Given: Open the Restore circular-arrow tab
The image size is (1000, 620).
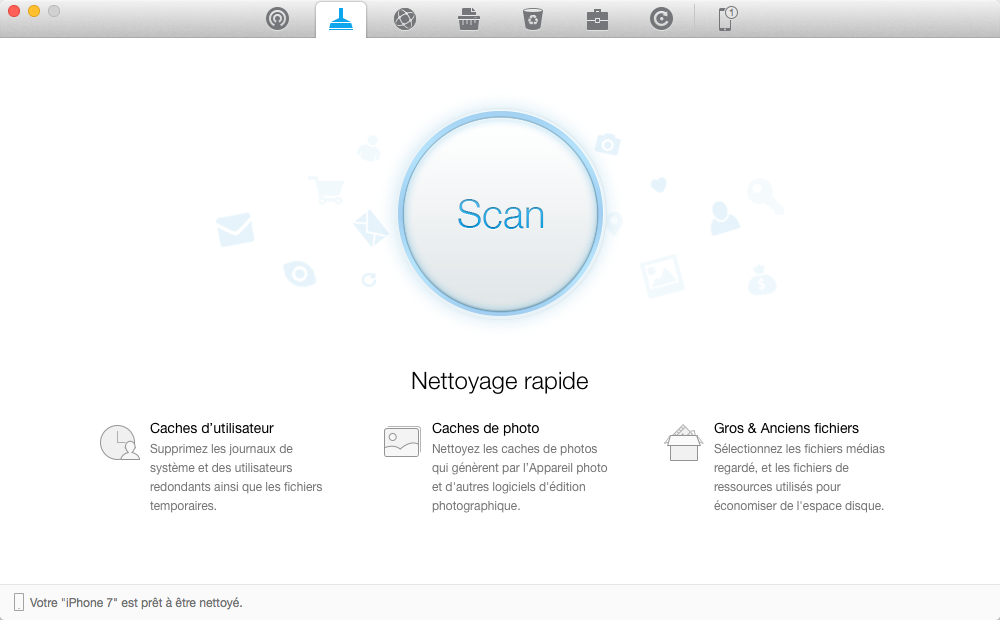Looking at the screenshot, I should point(661,19).
